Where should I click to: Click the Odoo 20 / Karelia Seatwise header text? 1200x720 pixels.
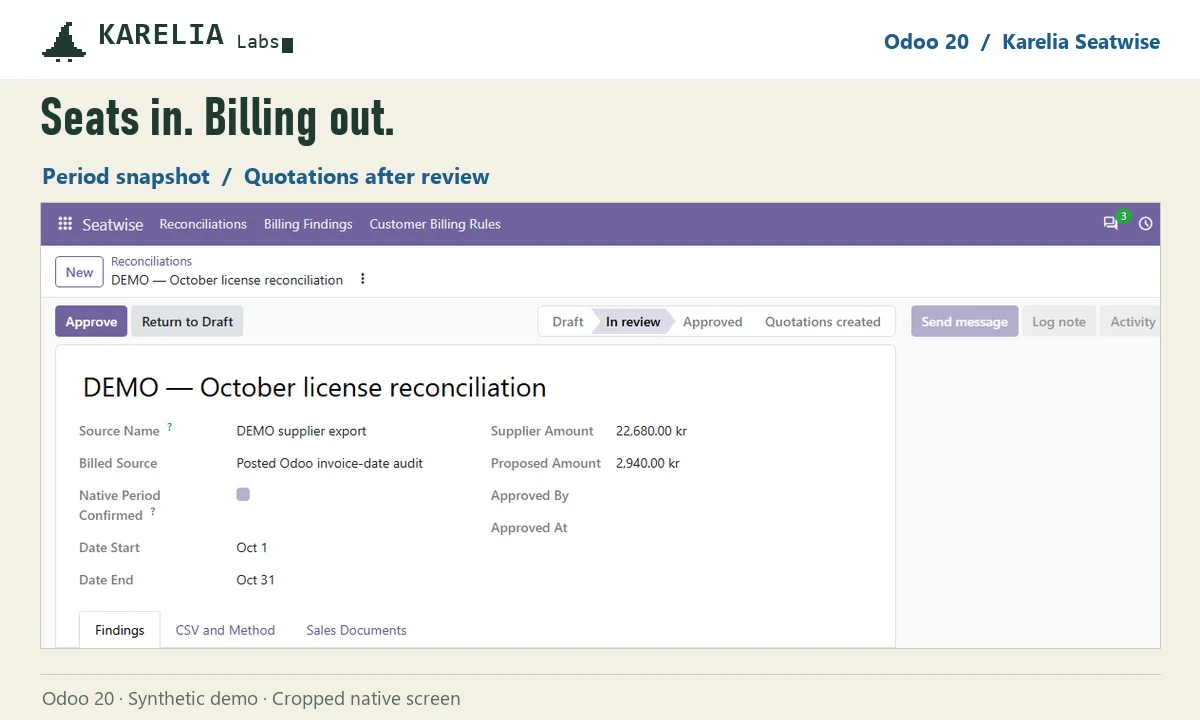(x=1022, y=42)
